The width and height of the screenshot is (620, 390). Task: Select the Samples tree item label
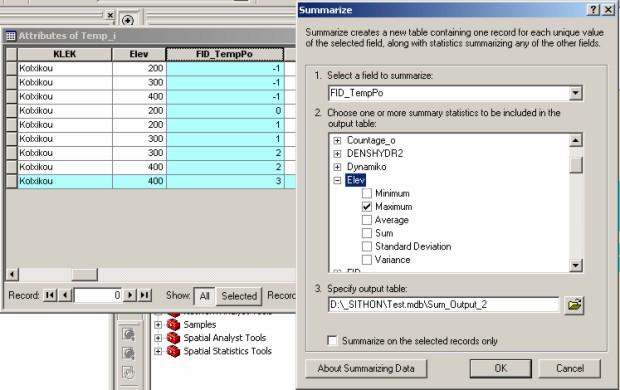(200, 325)
